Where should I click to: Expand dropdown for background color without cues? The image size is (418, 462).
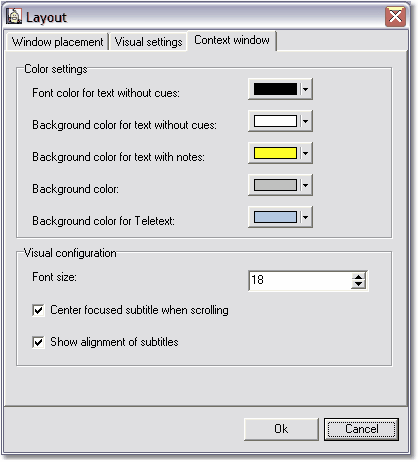coord(305,121)
